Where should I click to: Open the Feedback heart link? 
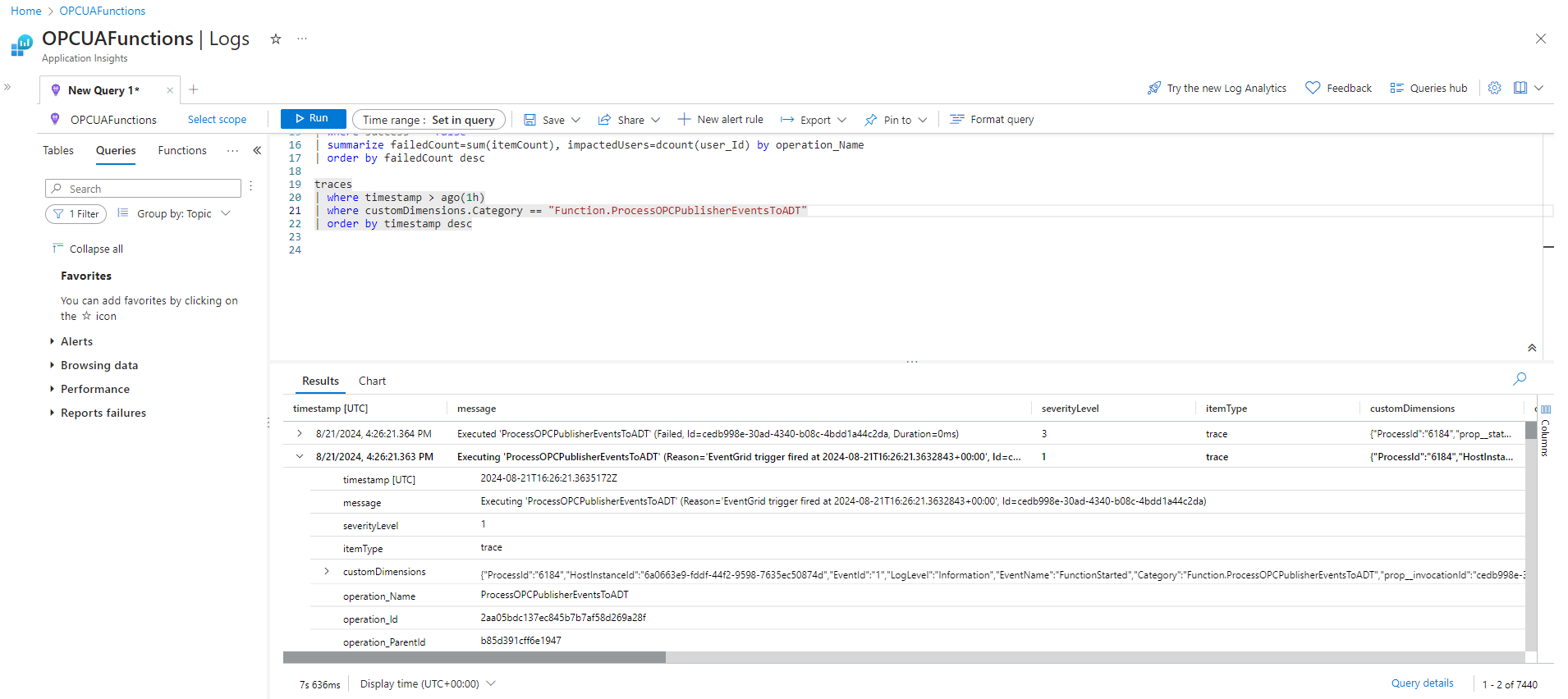pos(1339,88)
